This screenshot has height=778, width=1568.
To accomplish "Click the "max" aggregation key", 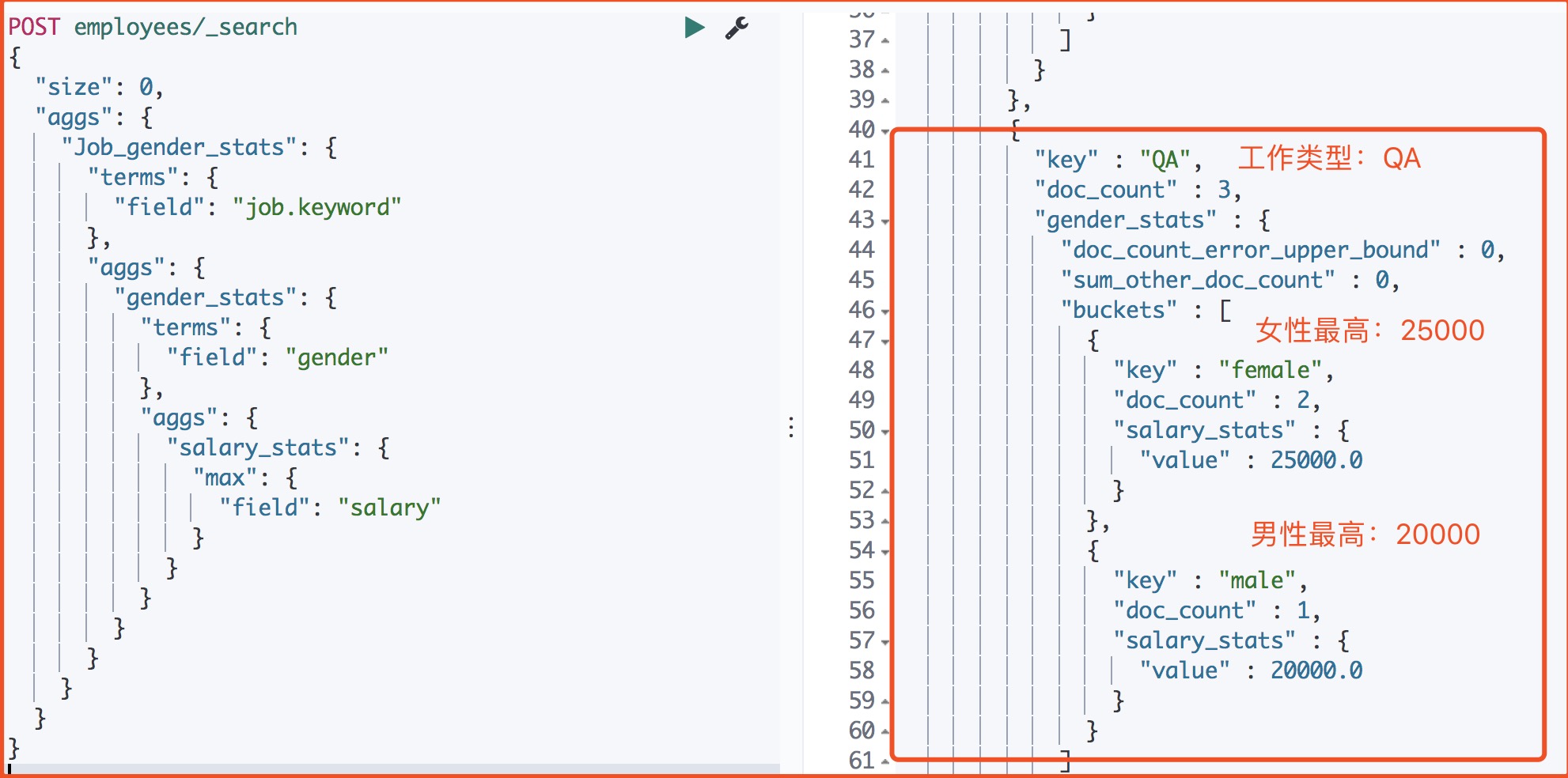I will point(225,478).
